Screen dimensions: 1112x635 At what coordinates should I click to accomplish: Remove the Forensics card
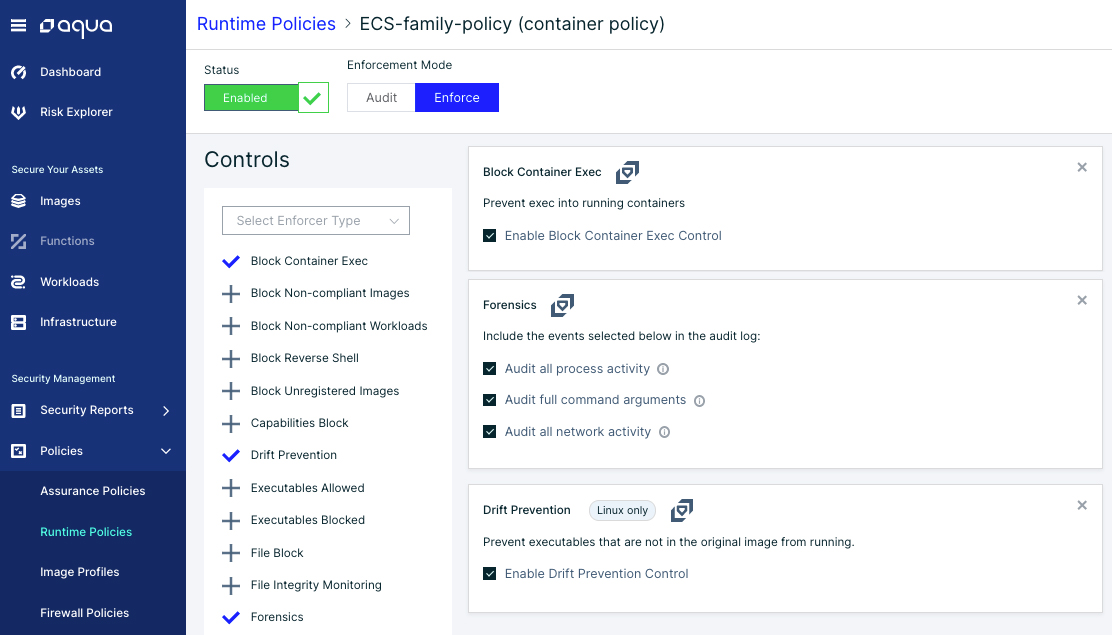click(x=1082, y=300)
